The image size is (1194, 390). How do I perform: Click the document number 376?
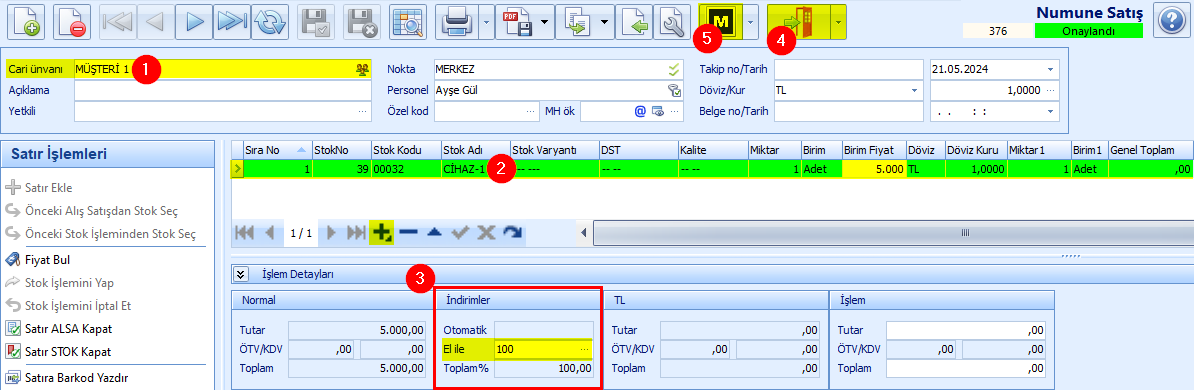tap(998, 31)
